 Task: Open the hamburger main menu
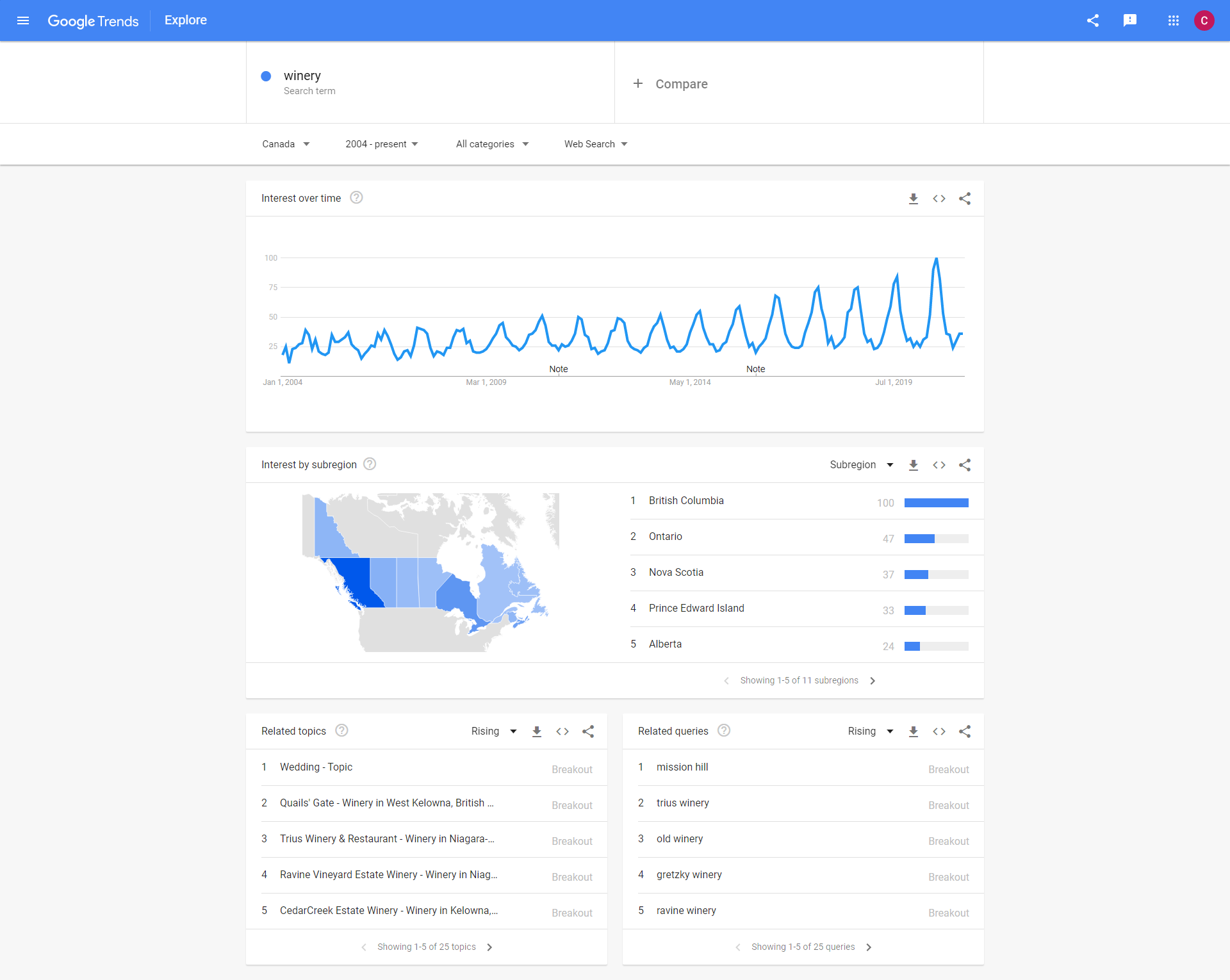coord(23,20)
